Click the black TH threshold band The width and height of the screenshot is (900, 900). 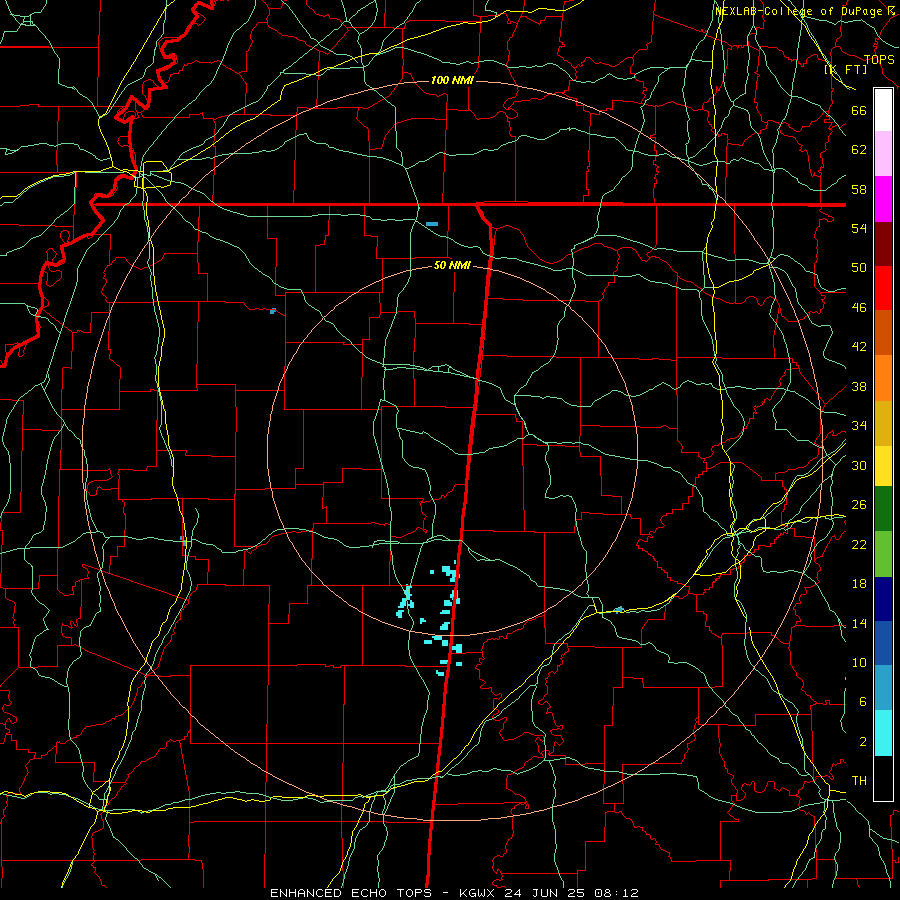click(x=883, y=778)
